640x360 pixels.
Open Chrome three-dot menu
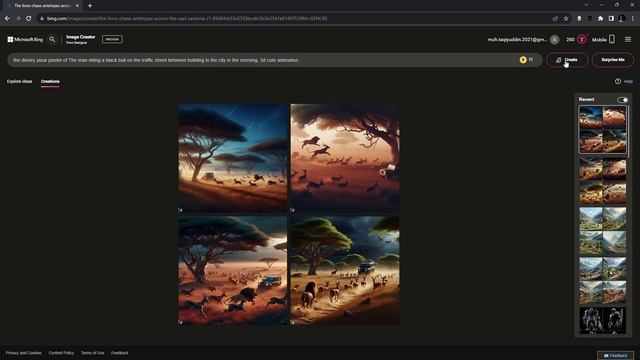[x=633, y=18]
